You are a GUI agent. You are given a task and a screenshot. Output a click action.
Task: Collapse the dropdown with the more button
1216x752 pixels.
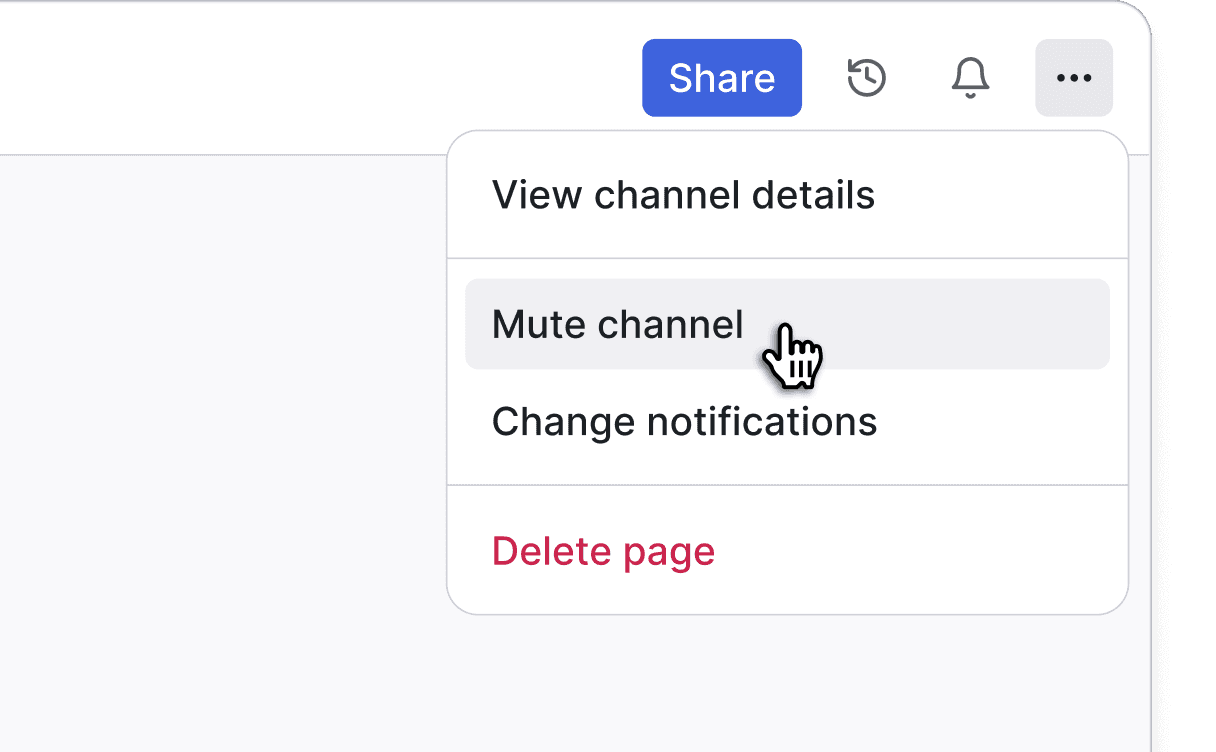pos(1074,78)
